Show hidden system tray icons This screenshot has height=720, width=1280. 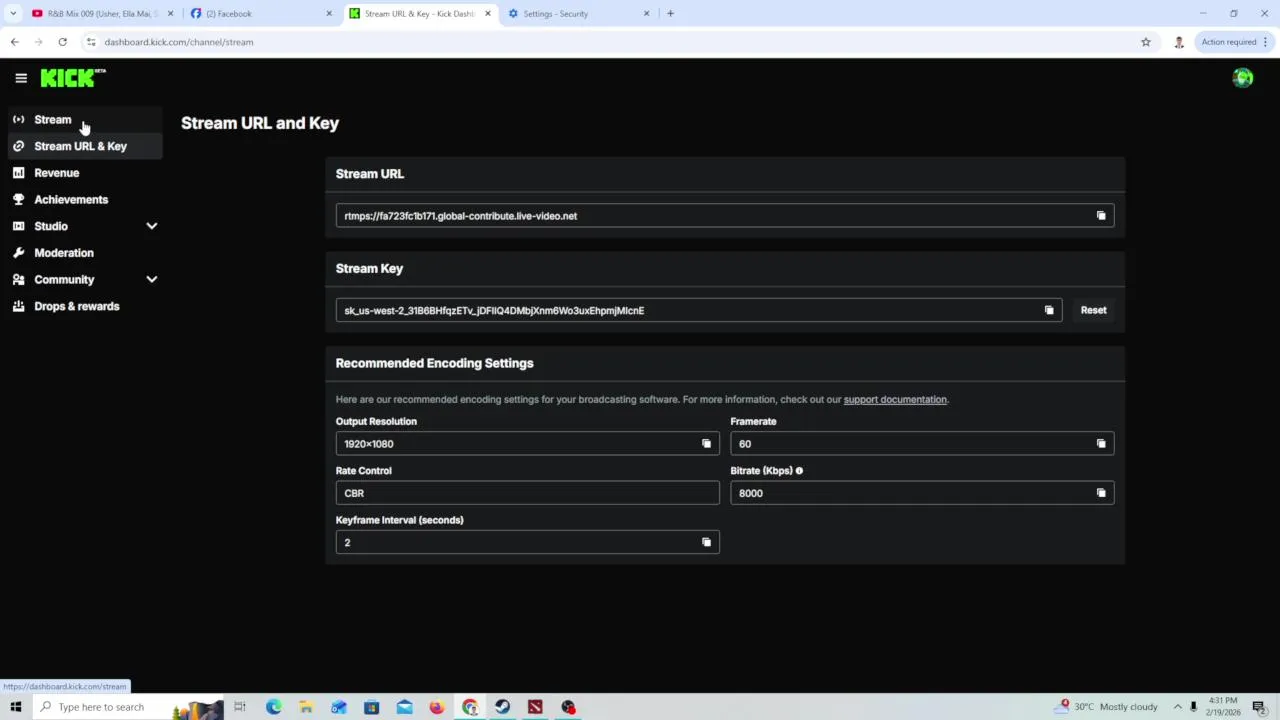coord(1177,707)
